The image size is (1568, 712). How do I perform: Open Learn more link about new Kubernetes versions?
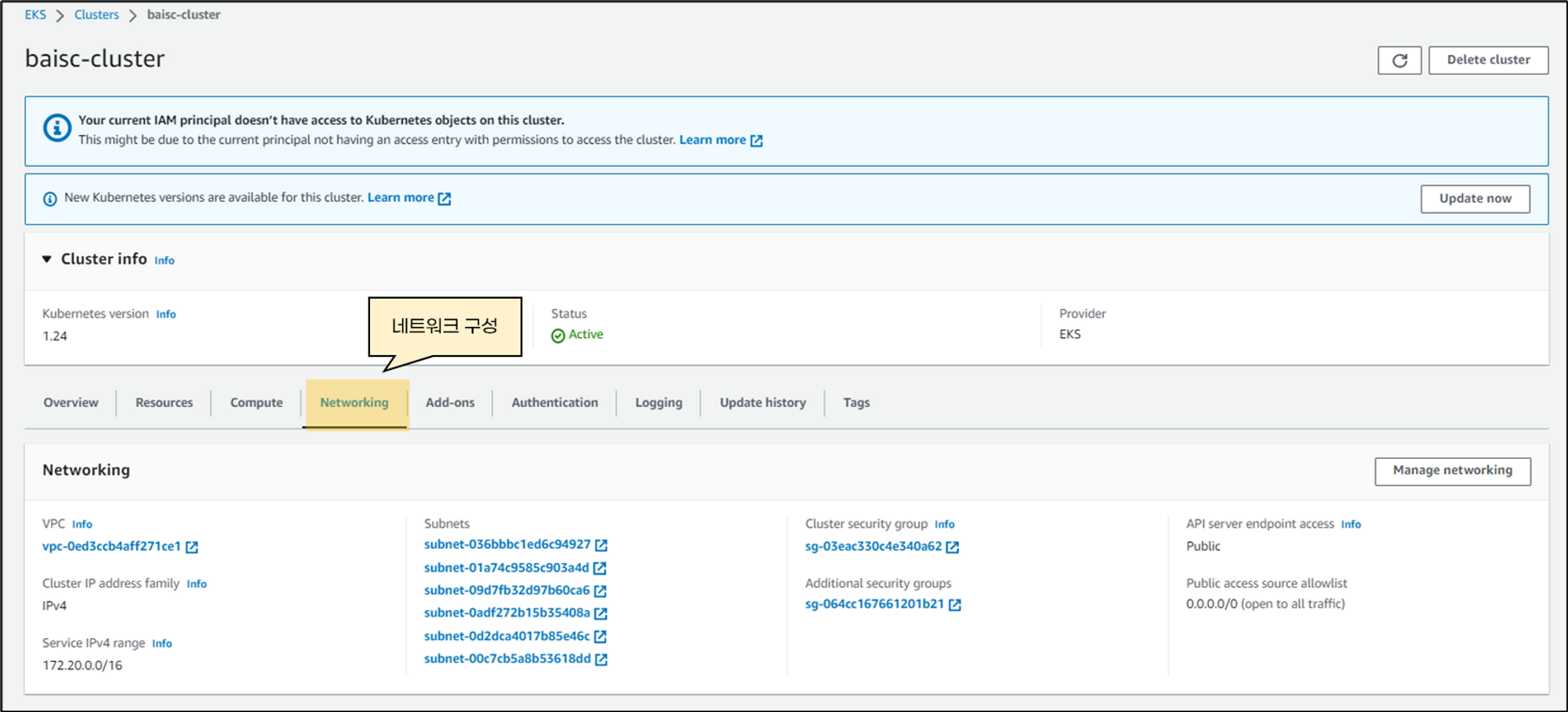pyautogui.click(x=401, y=198)
